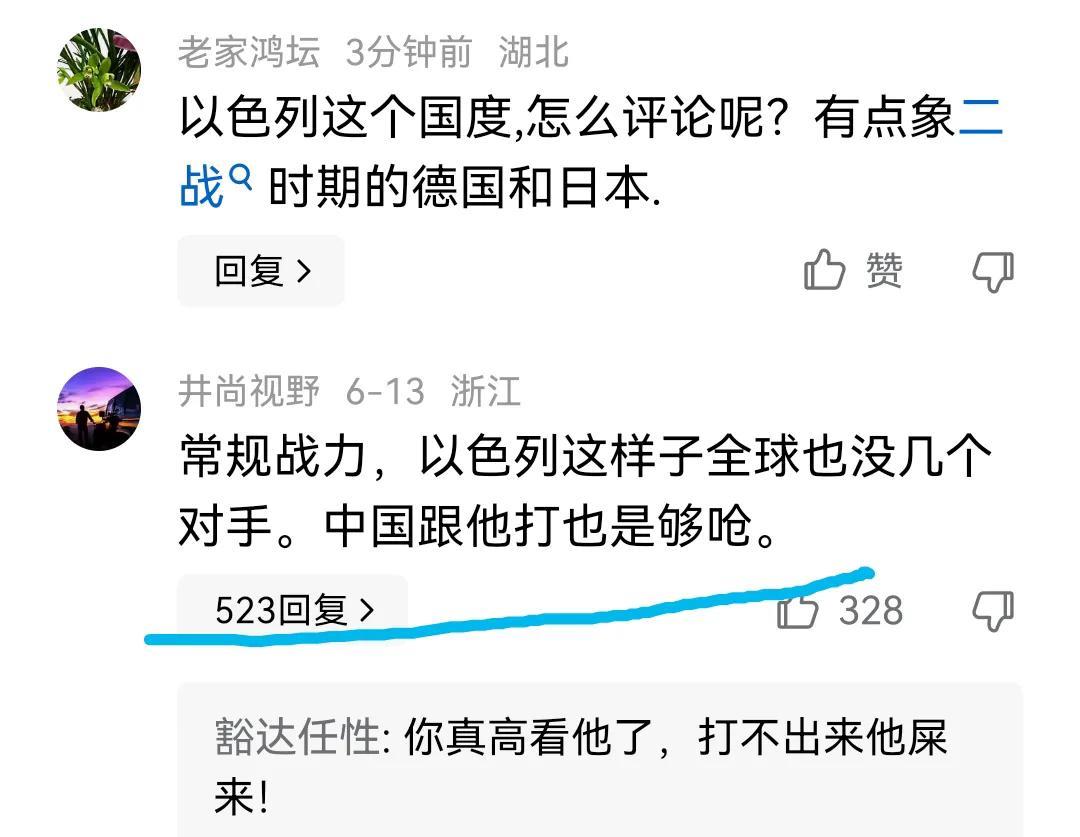Expand the 523回复 replies list
The image size is (1080, 837).
[x=293, y=610]
